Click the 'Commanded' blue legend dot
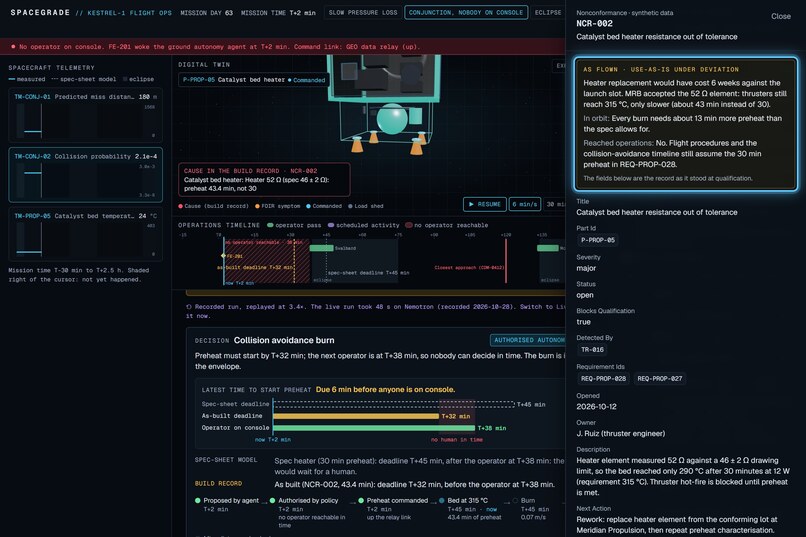This screenshot has width=806, height=537. tap(308, 206)
